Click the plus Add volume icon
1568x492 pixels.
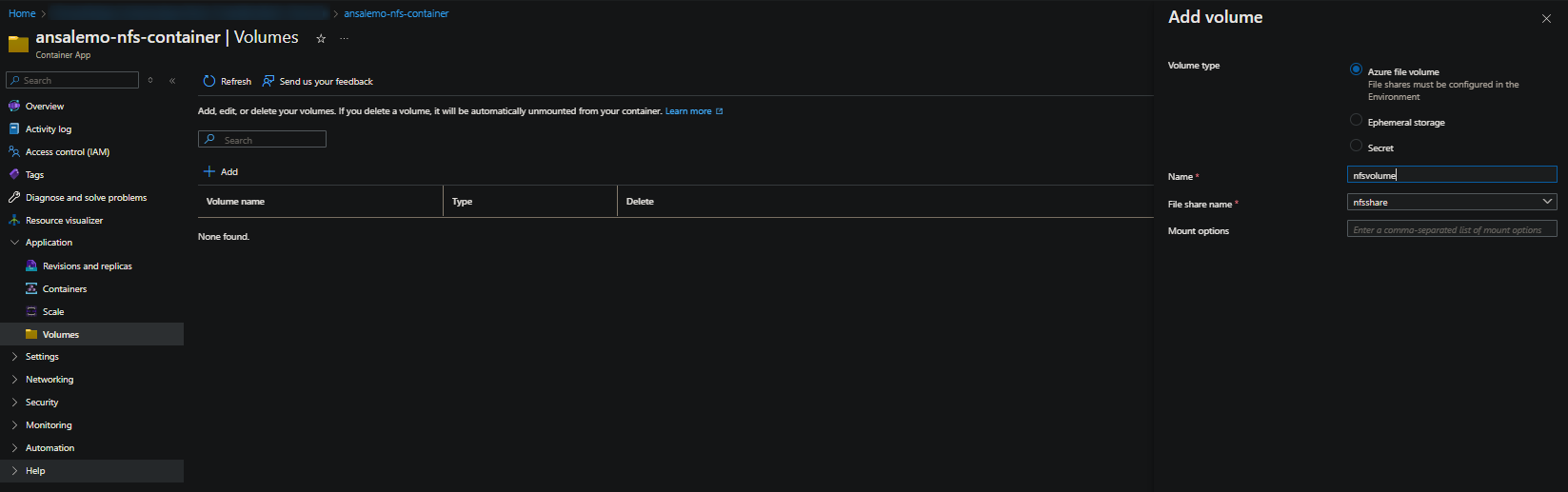(209, 172)
